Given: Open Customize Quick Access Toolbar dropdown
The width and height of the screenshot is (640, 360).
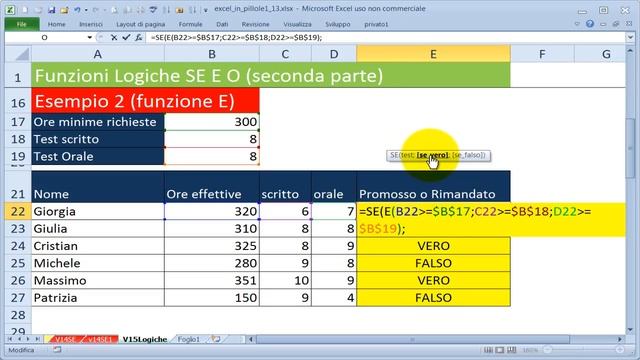Looking at the screenshot, I should tap(206, 10).
